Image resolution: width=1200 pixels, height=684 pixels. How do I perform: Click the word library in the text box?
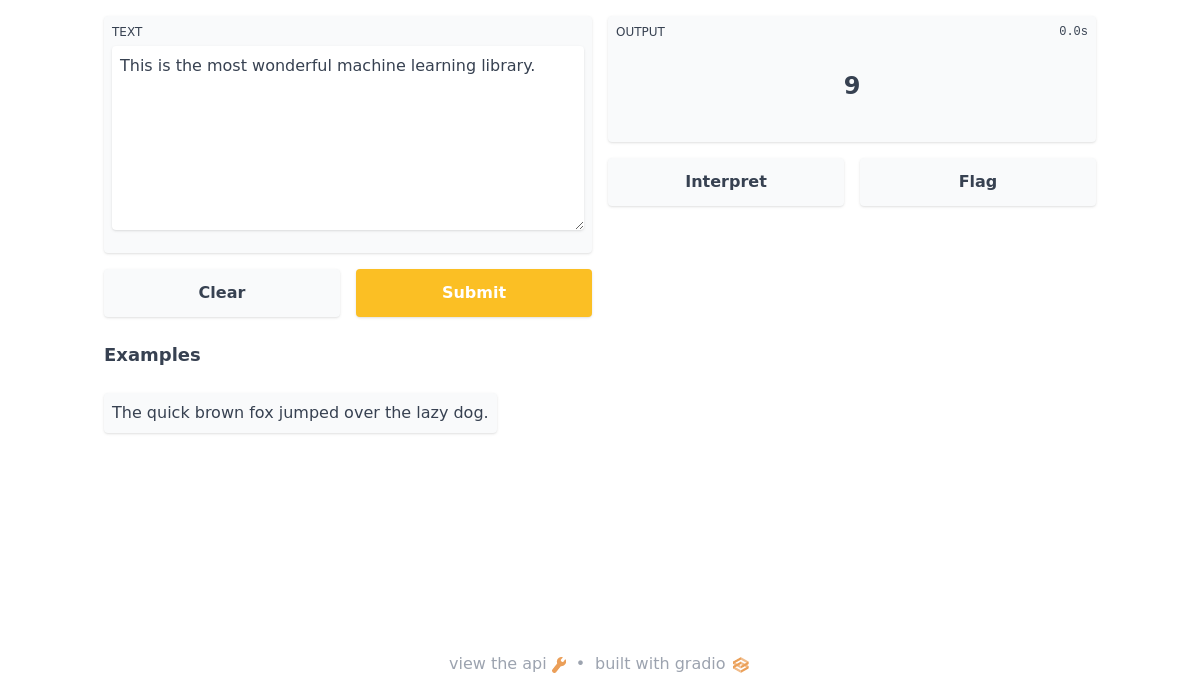(507, 66)
